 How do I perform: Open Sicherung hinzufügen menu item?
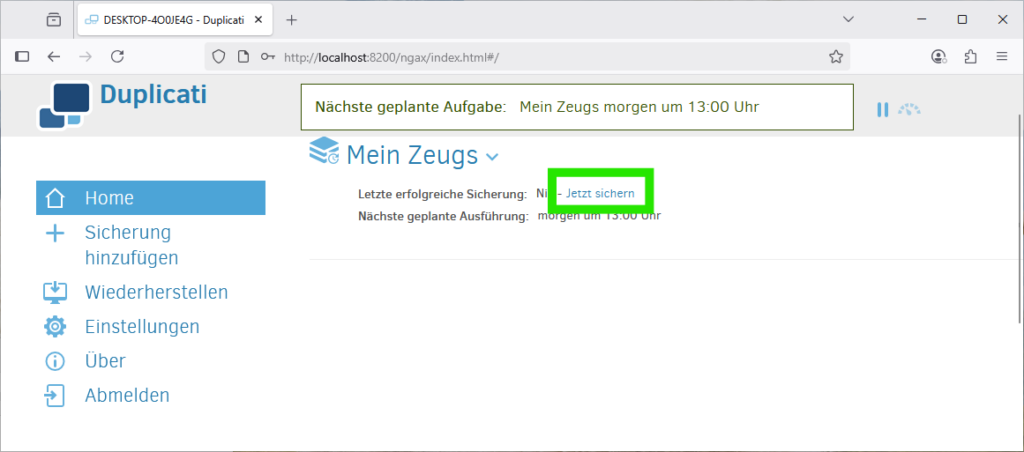click(x=131, y=246)
